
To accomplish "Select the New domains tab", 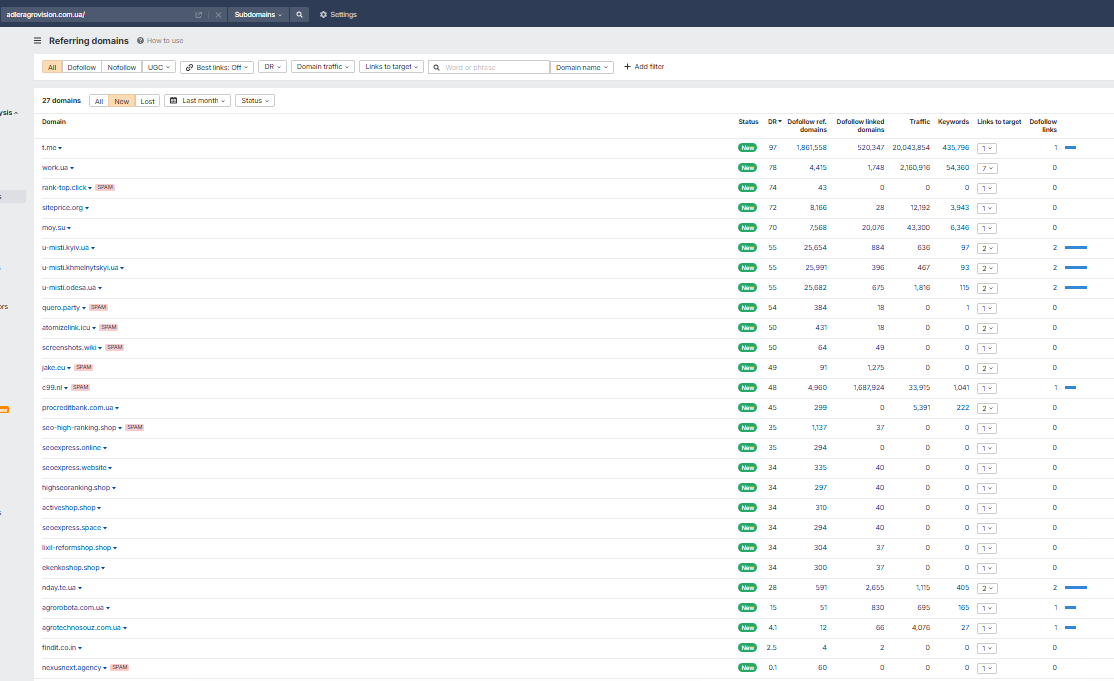I will (x=121, y=101).
